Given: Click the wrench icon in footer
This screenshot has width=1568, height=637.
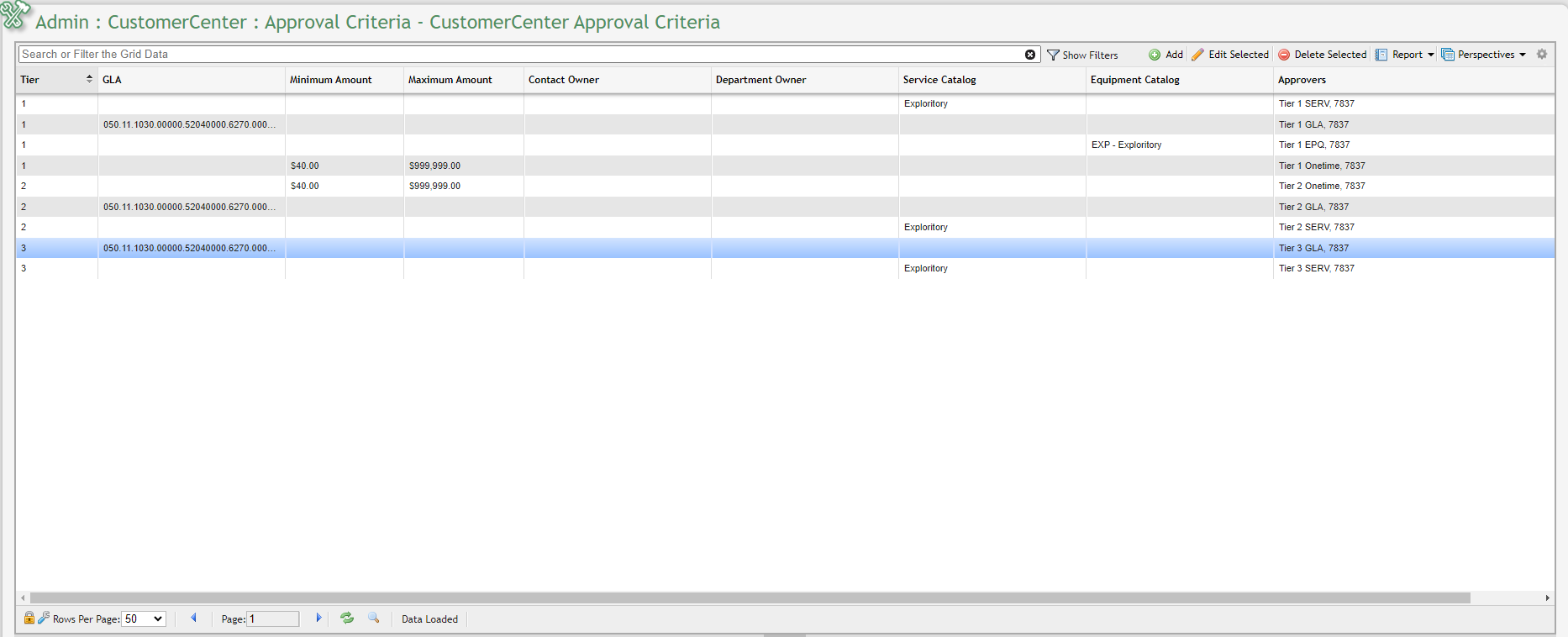Looking at the screenshot, I should pos(44,619).
